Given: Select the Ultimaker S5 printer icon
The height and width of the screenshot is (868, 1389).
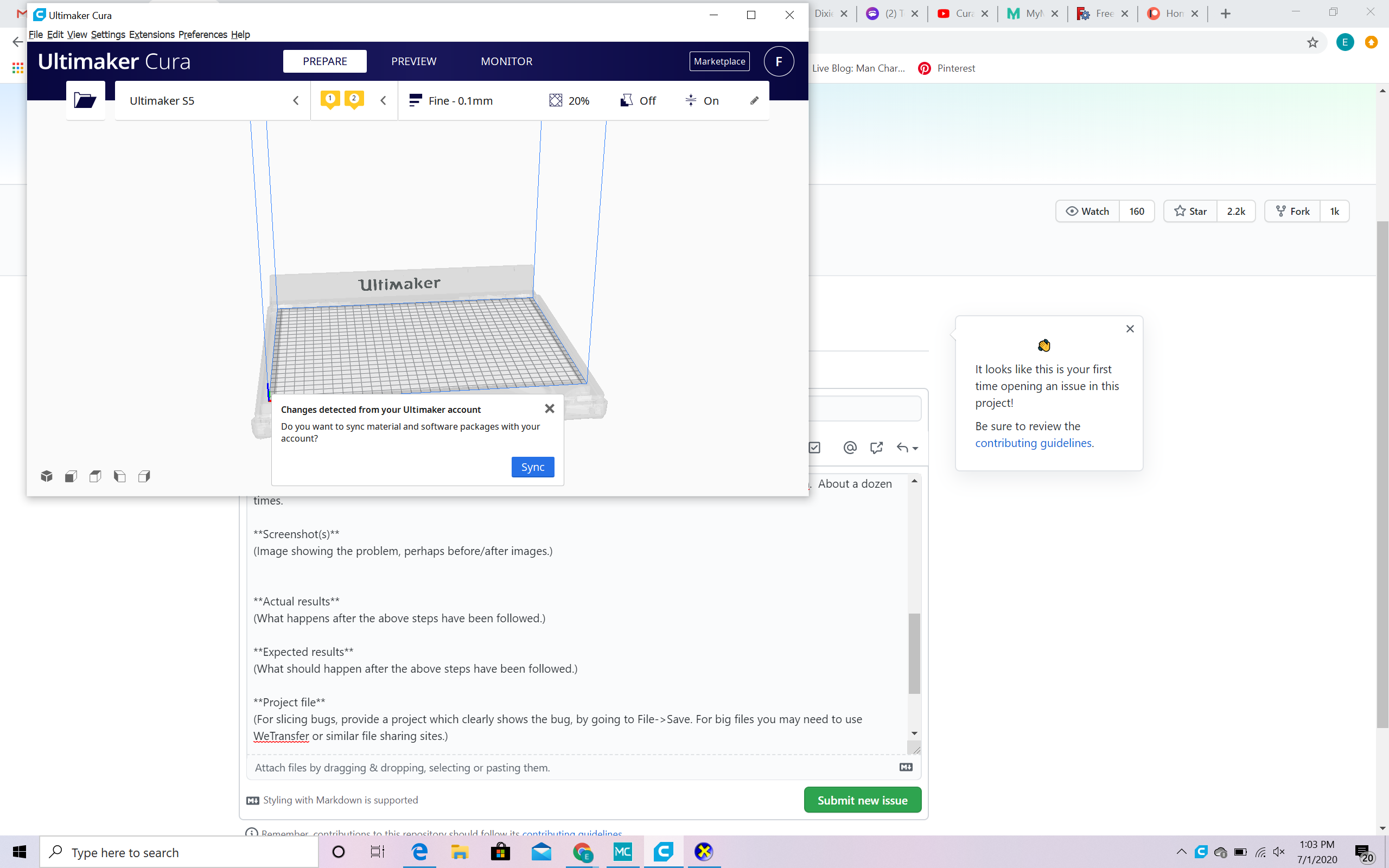Looking at the screenshot, I should click(162, 100).
